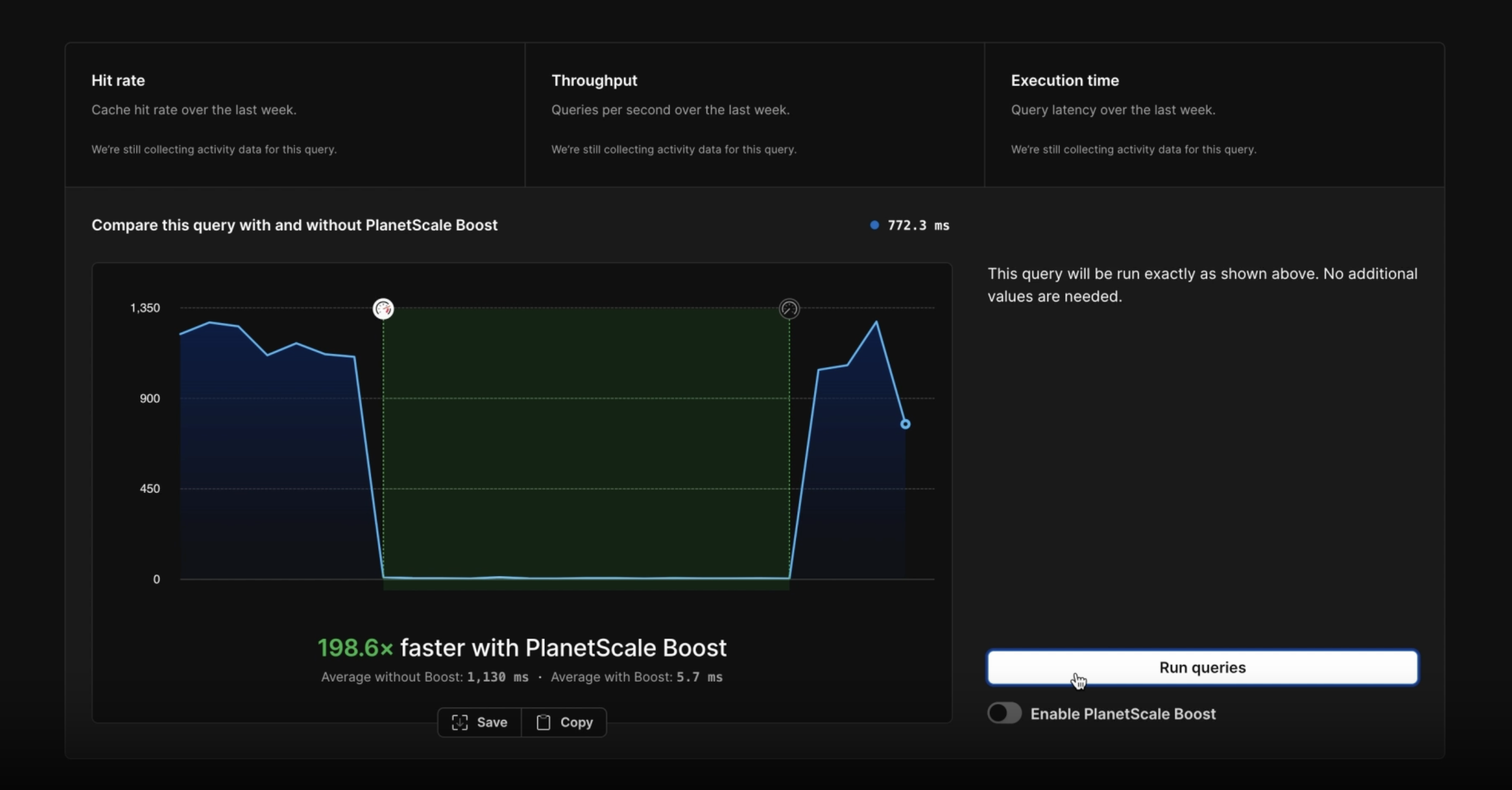
Task: Click the 'Enable PlanetScale Boost' label
Action: (1123, 714)
